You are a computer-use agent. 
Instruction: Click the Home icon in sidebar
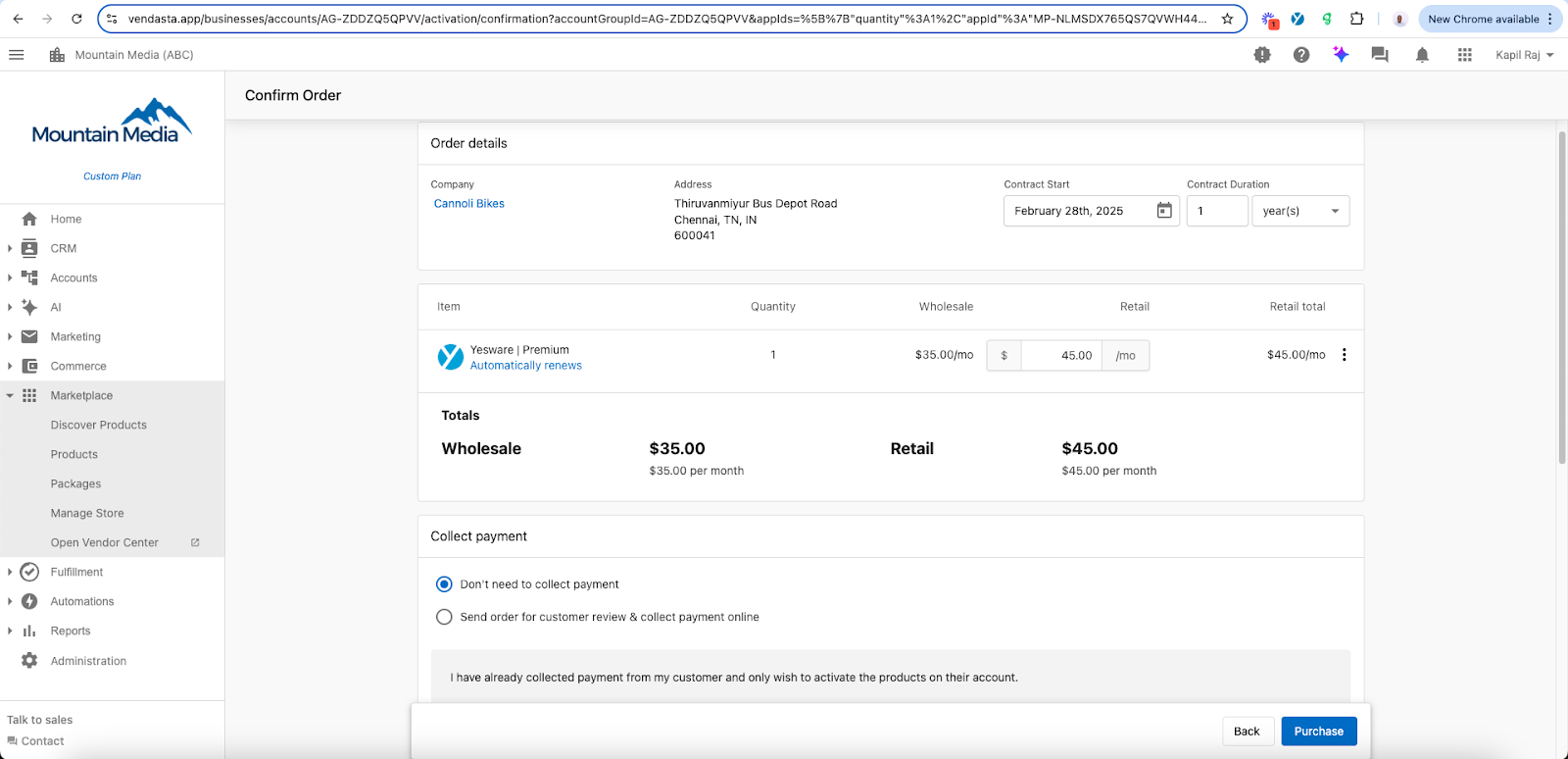point(29,219)
